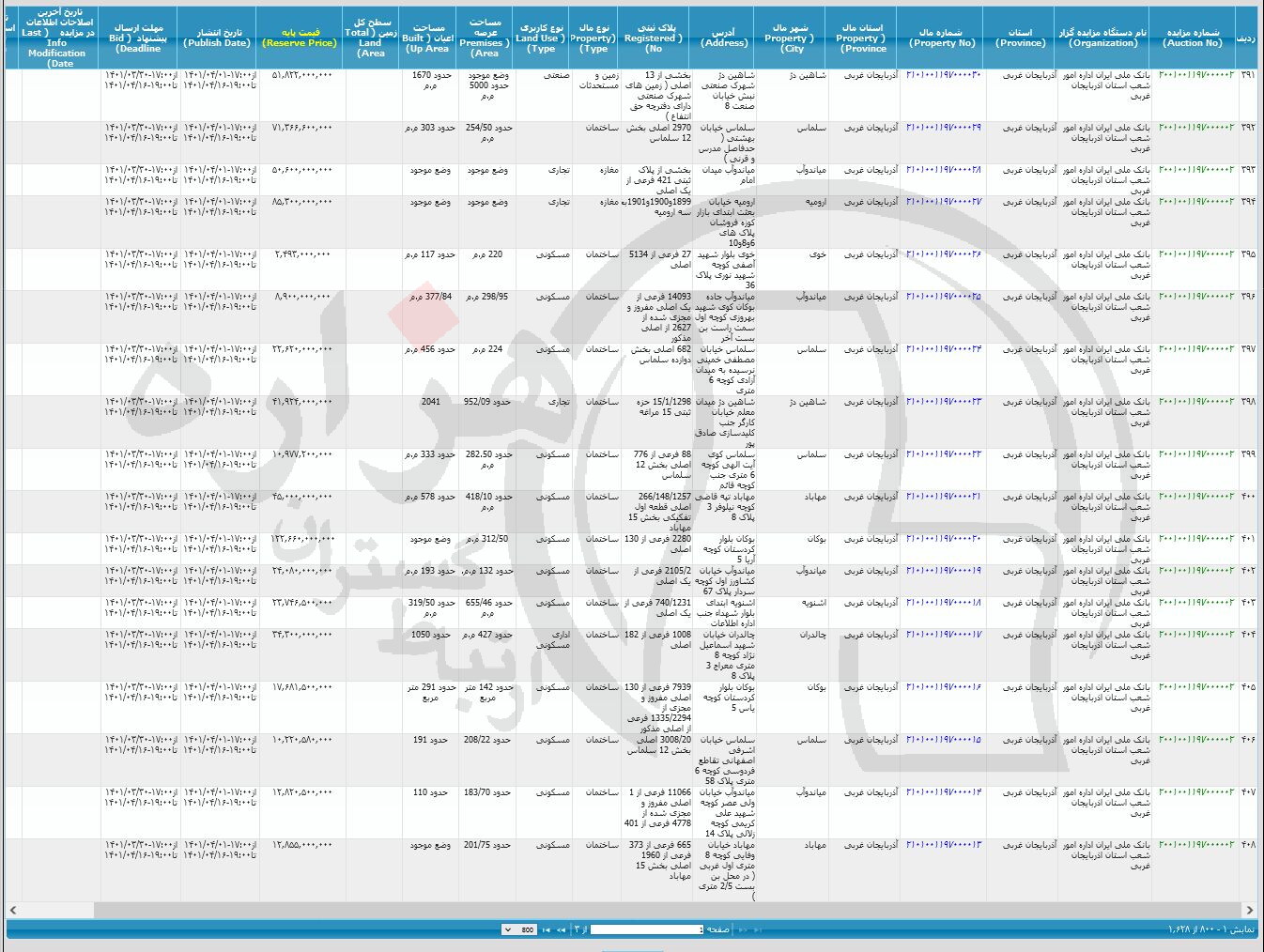Click the auction number link in row 395
The height and width of the screenshot is (952, 1264).
pyautogui.click(x=1195, y=254)
